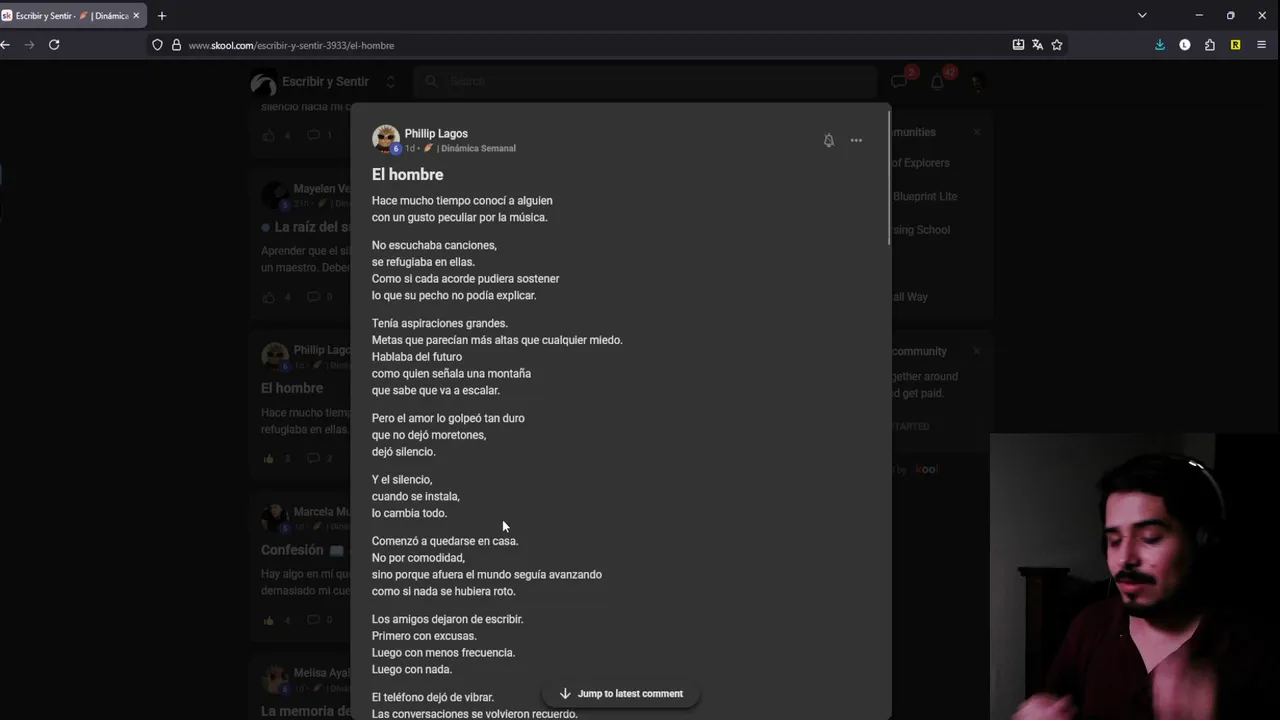Click the translate page icon in the address bar
Image resolution: width=1280 pixels, height=720 pixels.
[x=1037, y=45]
